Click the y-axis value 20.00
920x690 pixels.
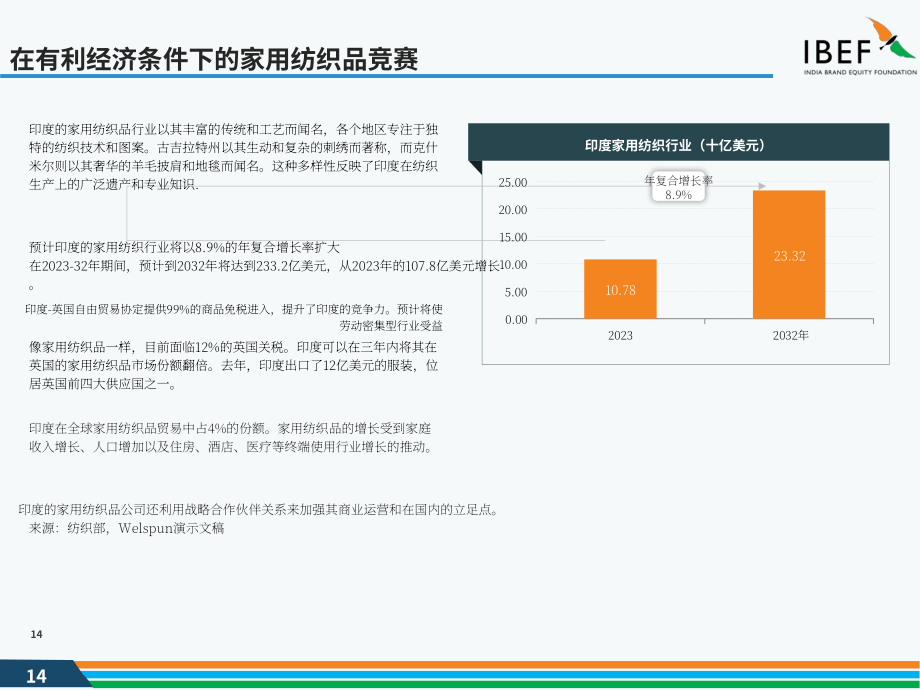click(x=513, y=210)
